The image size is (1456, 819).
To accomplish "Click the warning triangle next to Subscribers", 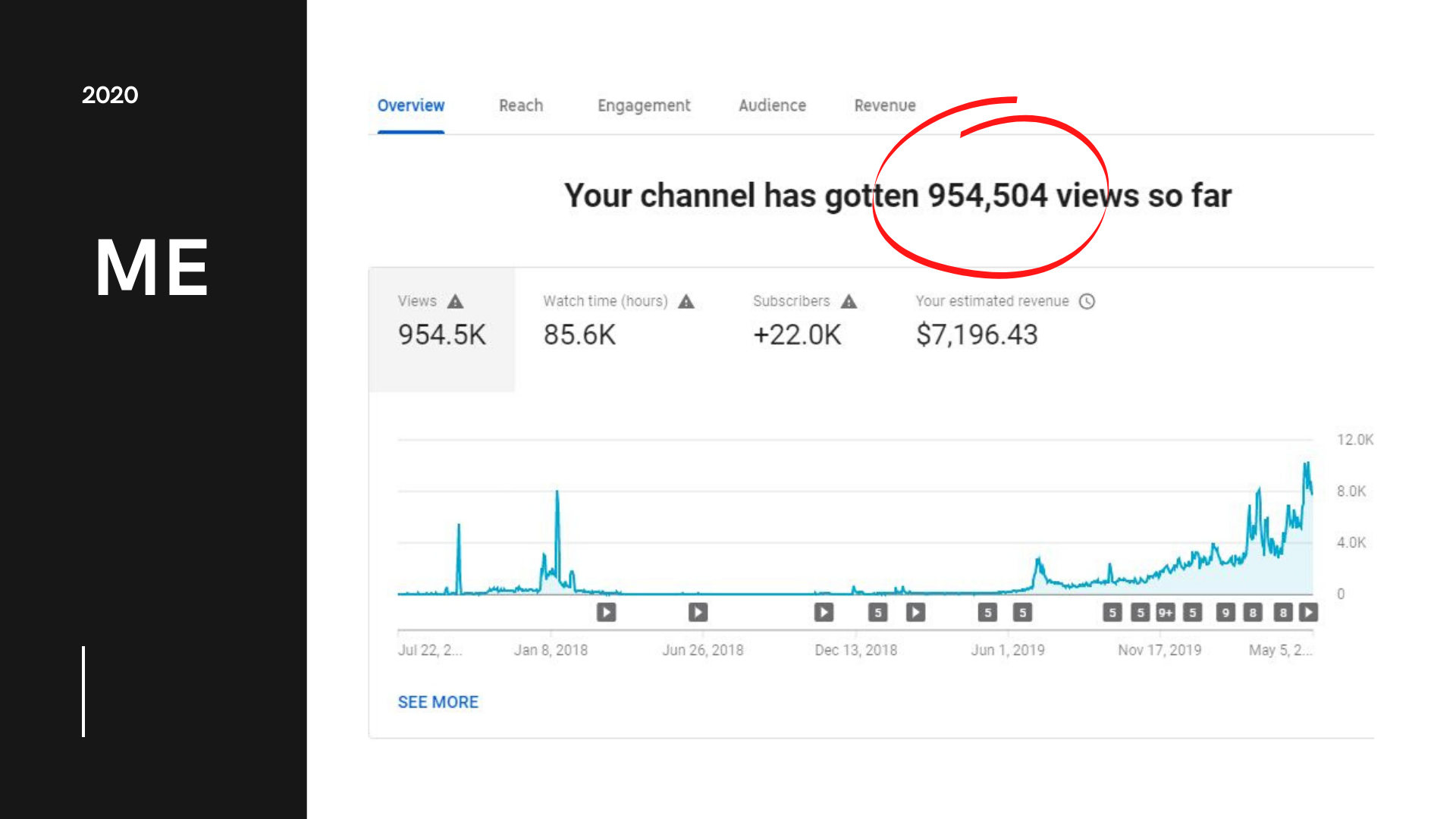I will 849,302.
